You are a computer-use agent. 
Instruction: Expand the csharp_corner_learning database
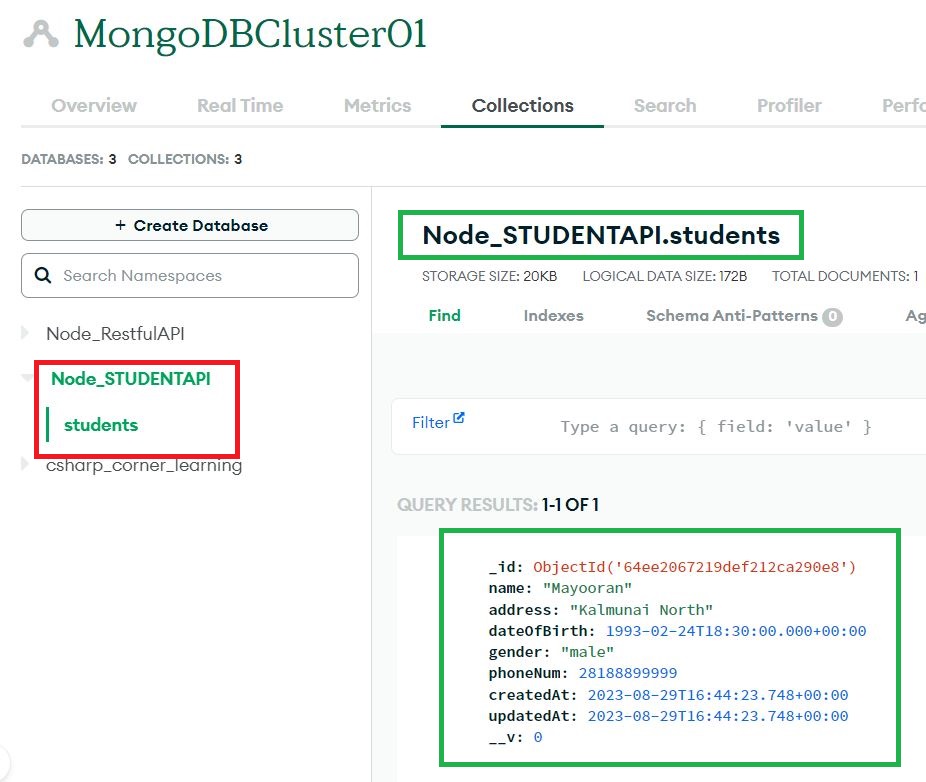point(25,464)
